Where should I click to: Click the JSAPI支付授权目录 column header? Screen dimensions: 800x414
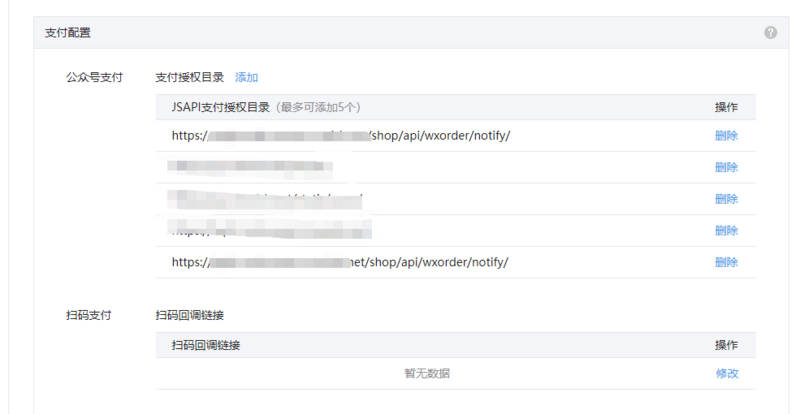click(x=220, y=107)
